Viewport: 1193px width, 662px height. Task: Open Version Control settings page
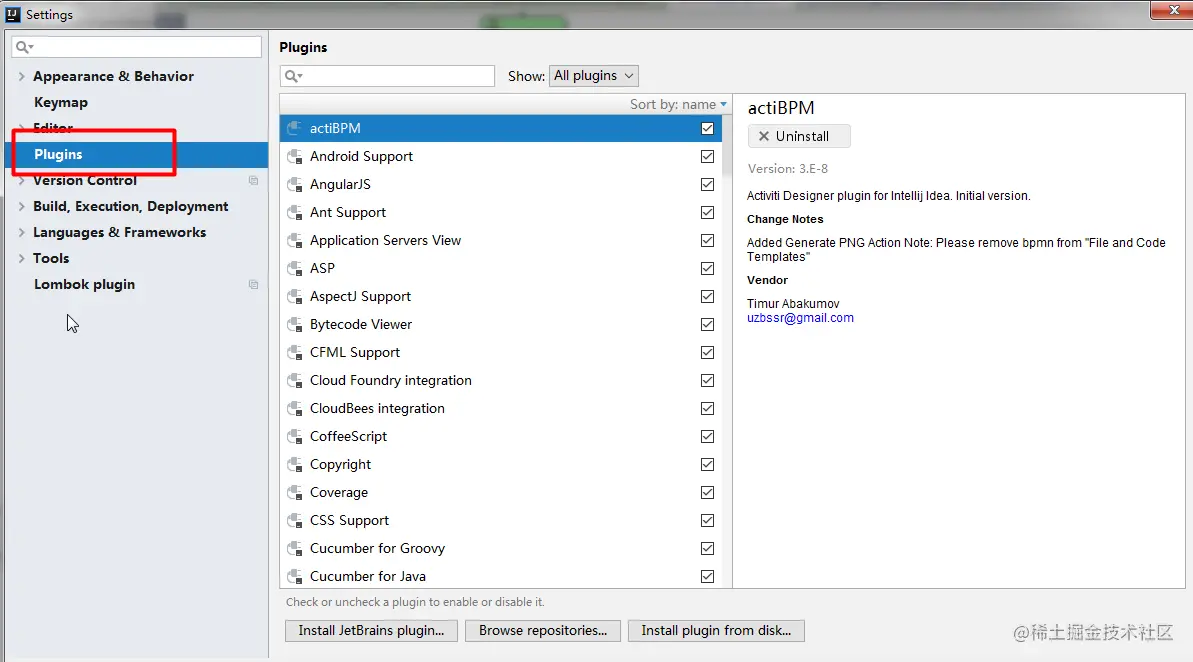pyautogui.click(x=85, y=180)
